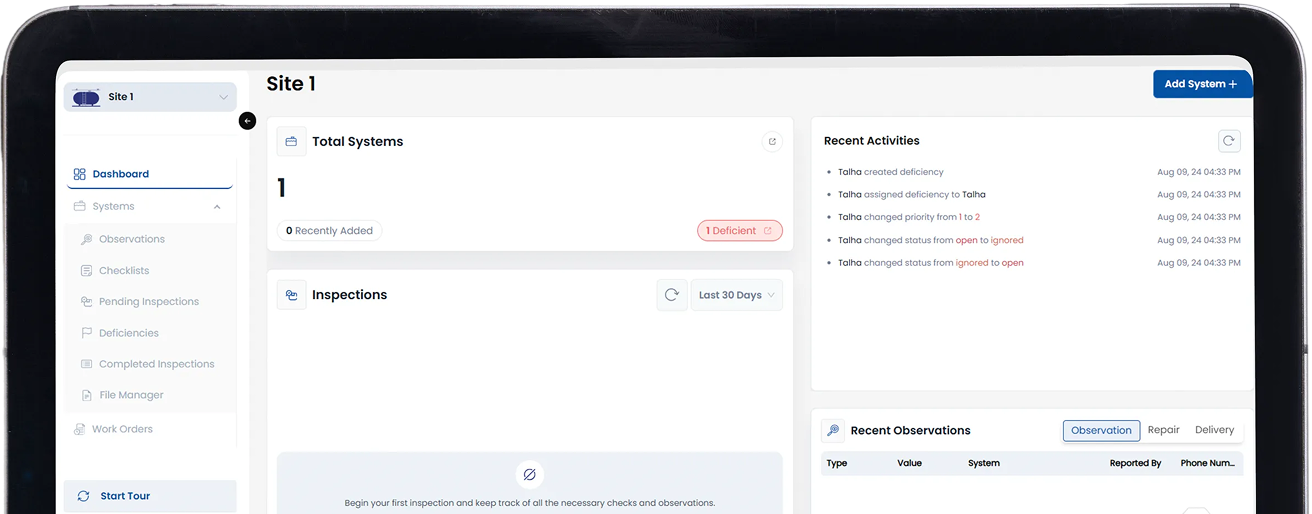Click the Add System button
Image resolution: width=1312 pixels, height=514 pixels.
pyautogui.click(x=1201, y=84)
